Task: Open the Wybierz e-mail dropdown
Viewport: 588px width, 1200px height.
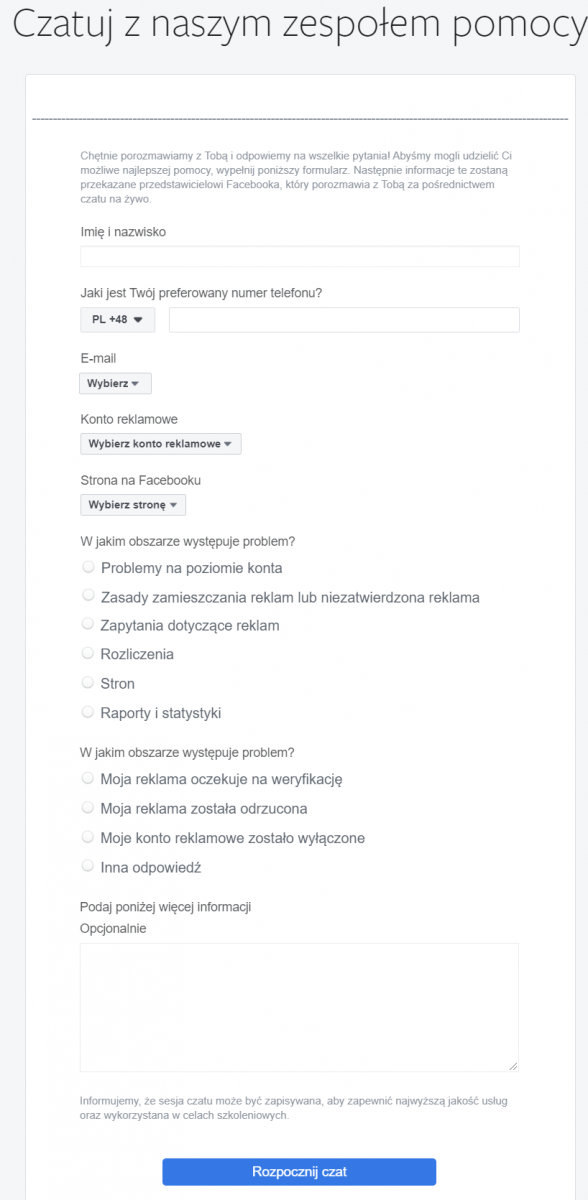Action: point(114,383)
